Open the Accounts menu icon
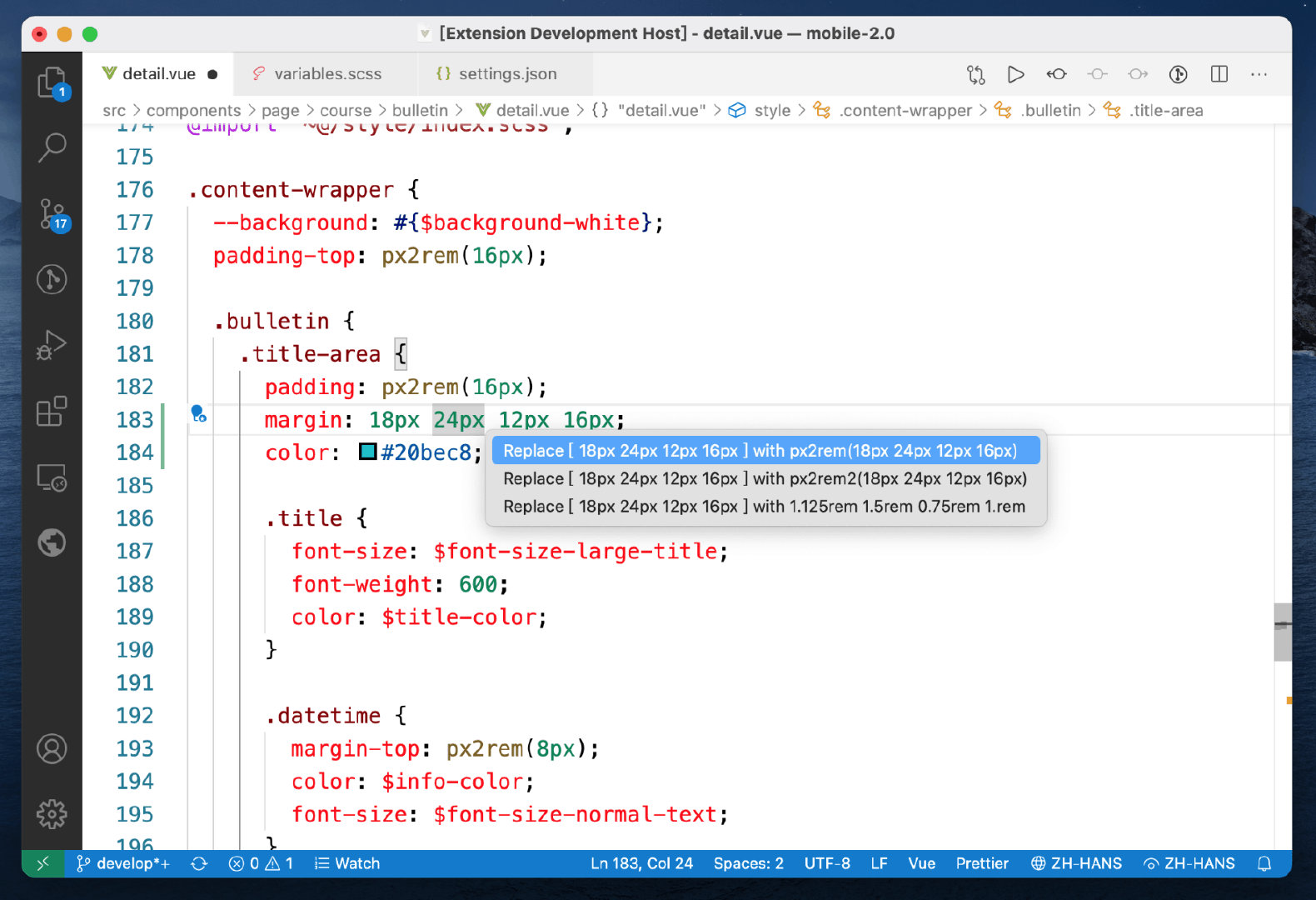The width and height of the screenshot is (1316, 900). pyautogui.click(x=52, y=748)
